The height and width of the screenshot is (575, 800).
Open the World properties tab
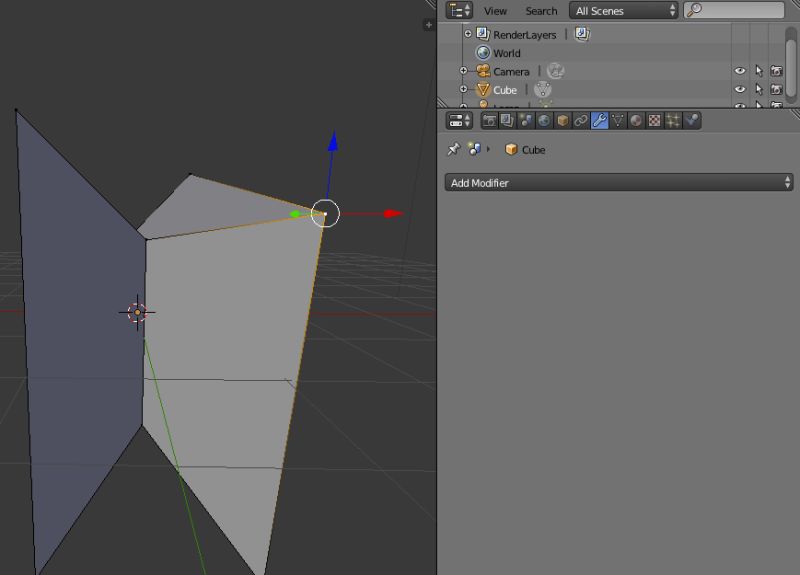(544, 121)
